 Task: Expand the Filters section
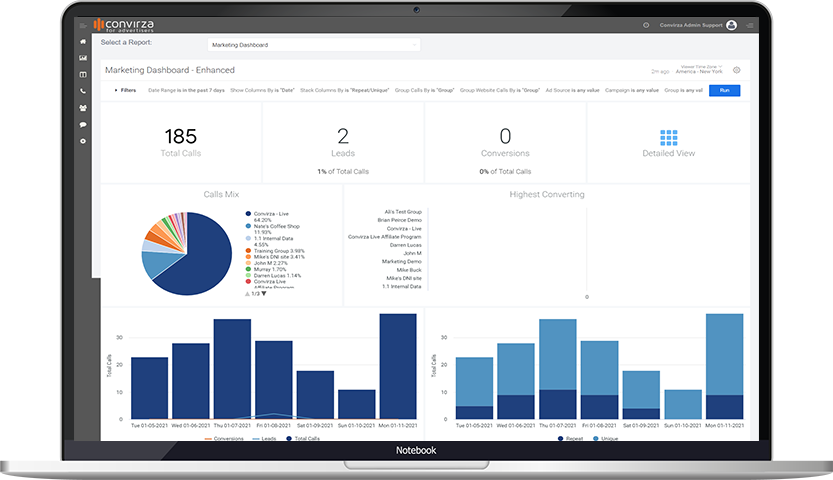pos(127,90)
